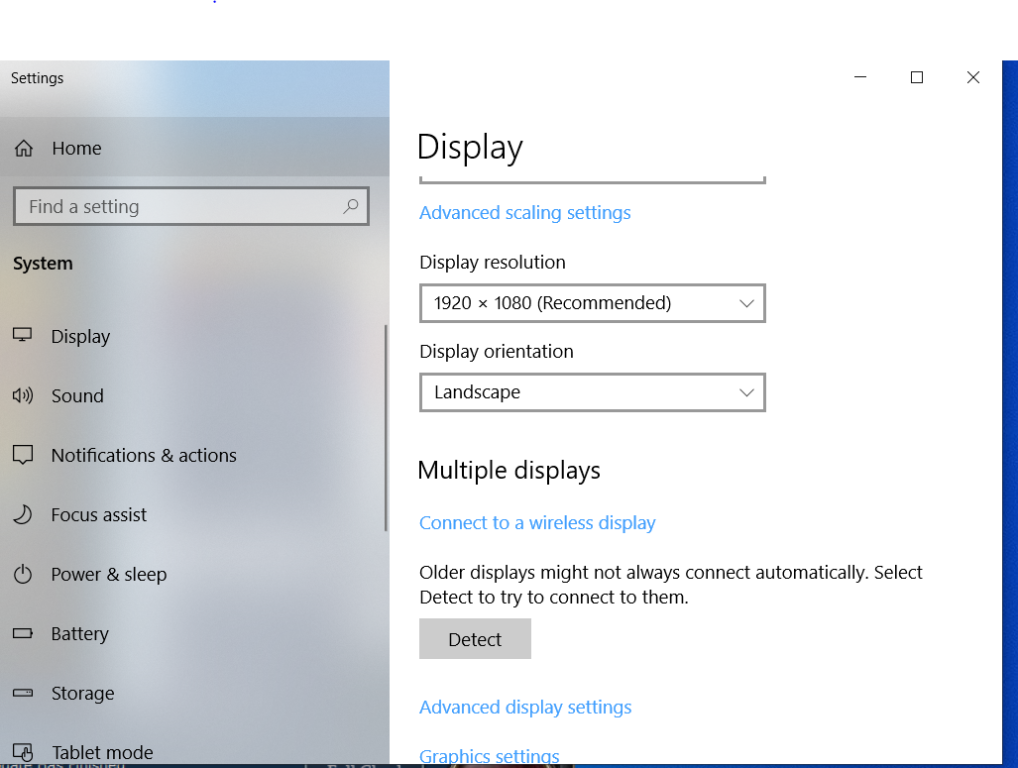The height and width of the screenshot is (768, 1018).
Task: Open Advanced display settings link
Action: 525,707
